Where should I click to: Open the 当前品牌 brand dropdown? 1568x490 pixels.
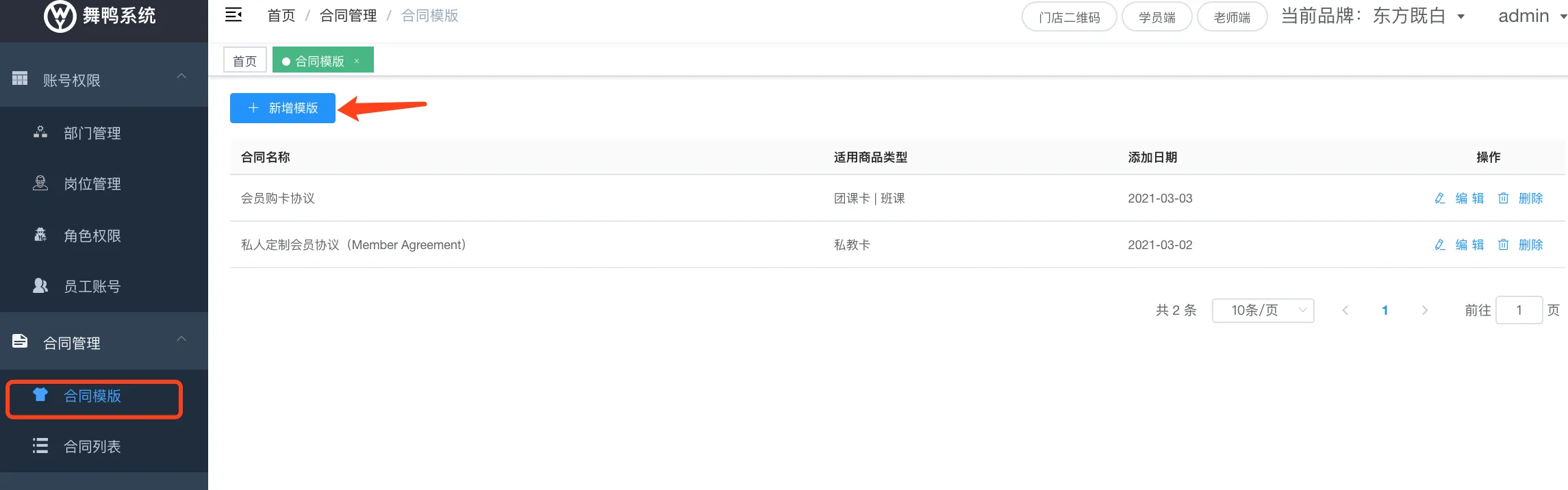[1460, 16]
